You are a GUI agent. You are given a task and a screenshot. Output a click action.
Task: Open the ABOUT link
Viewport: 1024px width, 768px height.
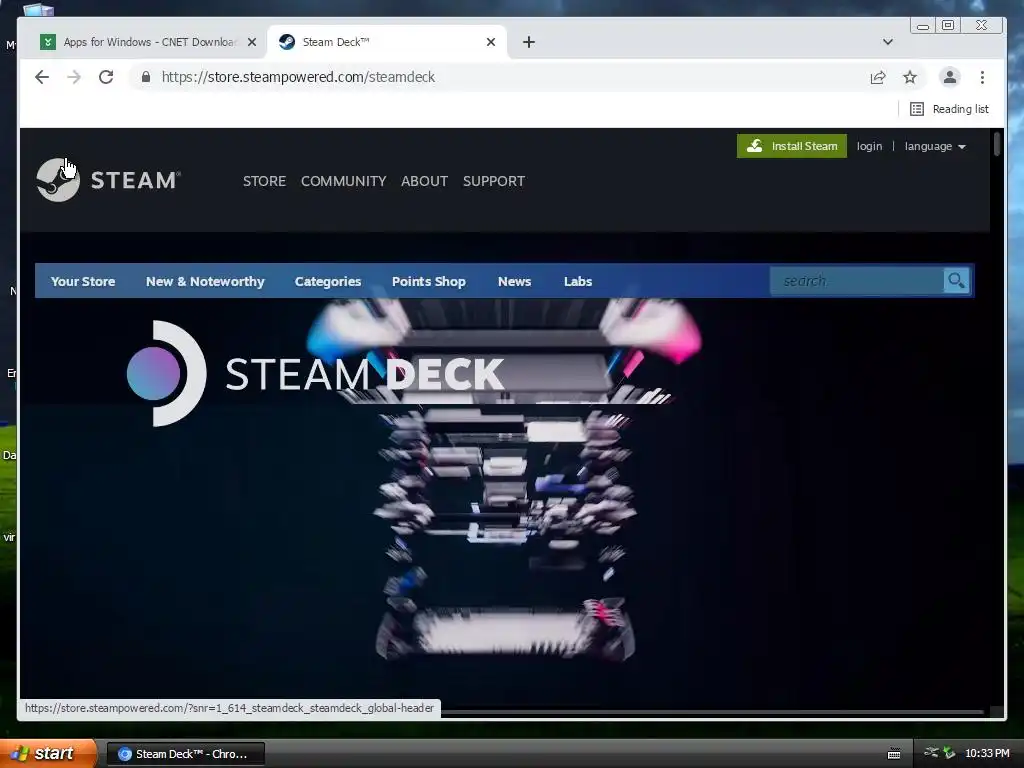424,181
